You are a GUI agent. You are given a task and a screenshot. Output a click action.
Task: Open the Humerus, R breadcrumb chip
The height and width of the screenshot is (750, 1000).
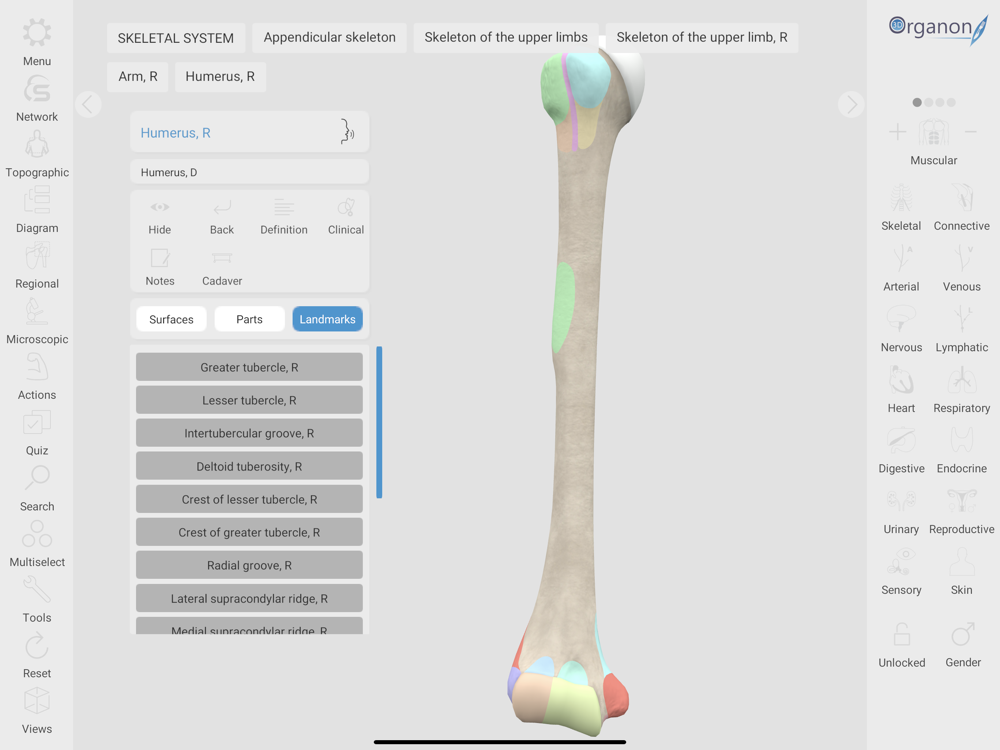coord(220,77)
